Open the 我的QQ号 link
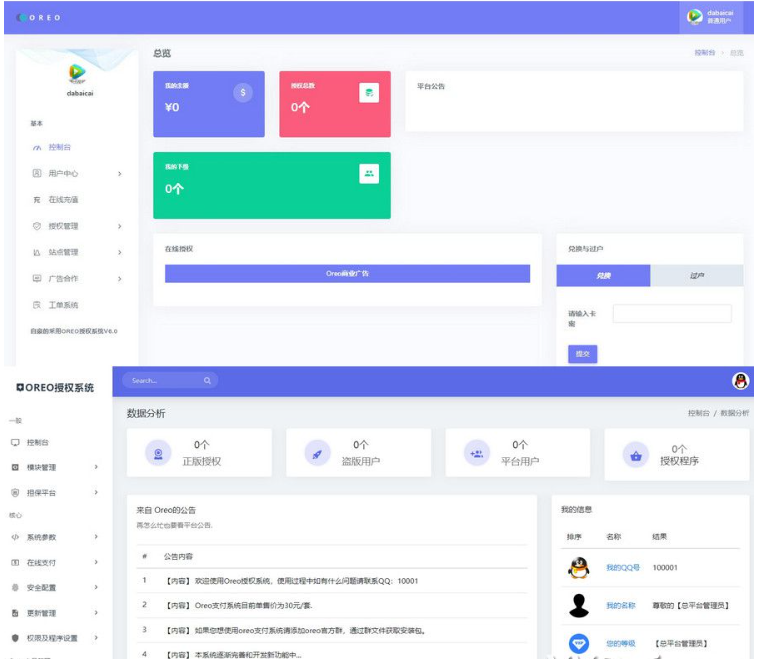 pos(622,567)
